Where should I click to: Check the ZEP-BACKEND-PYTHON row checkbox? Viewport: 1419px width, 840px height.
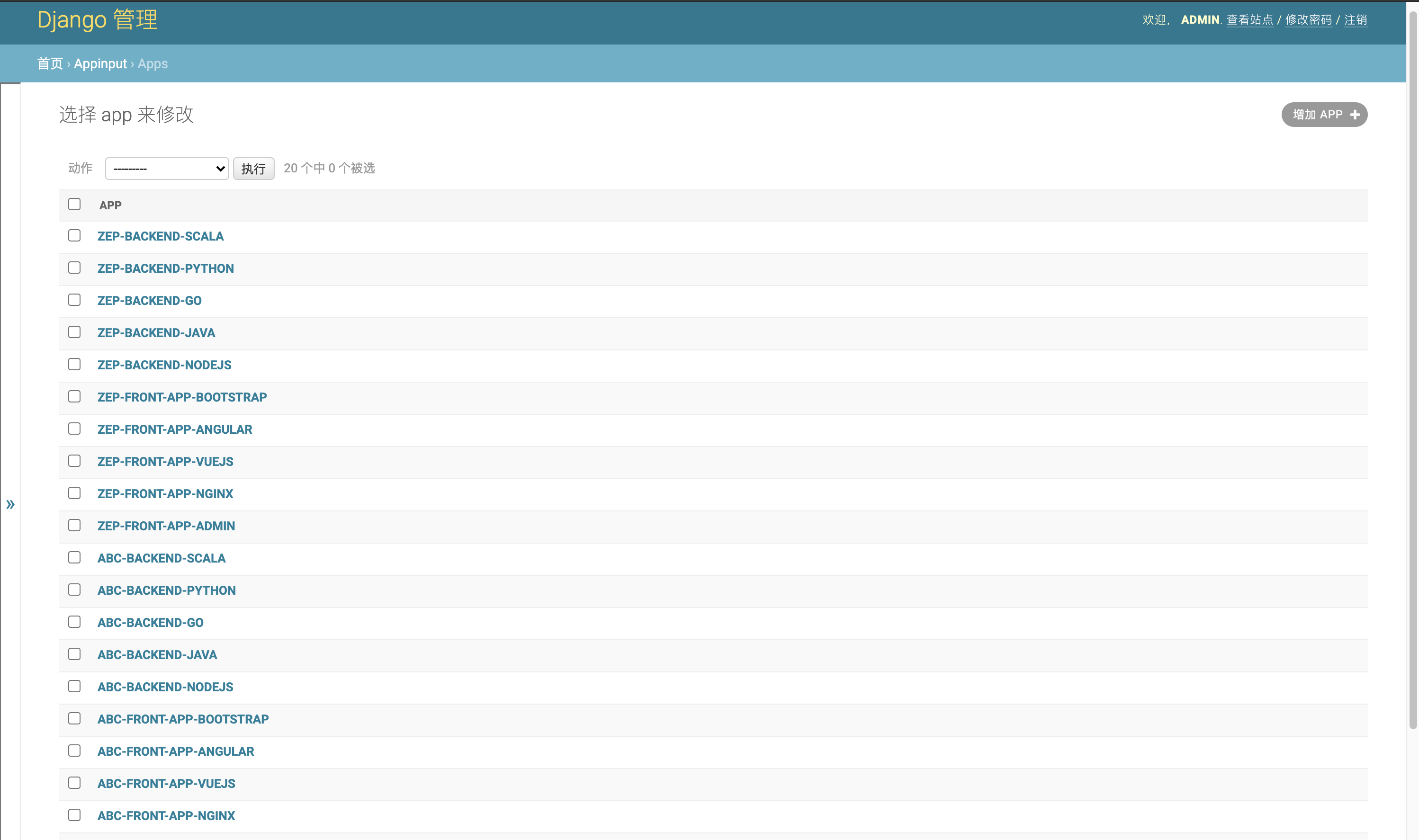(74, 268)
